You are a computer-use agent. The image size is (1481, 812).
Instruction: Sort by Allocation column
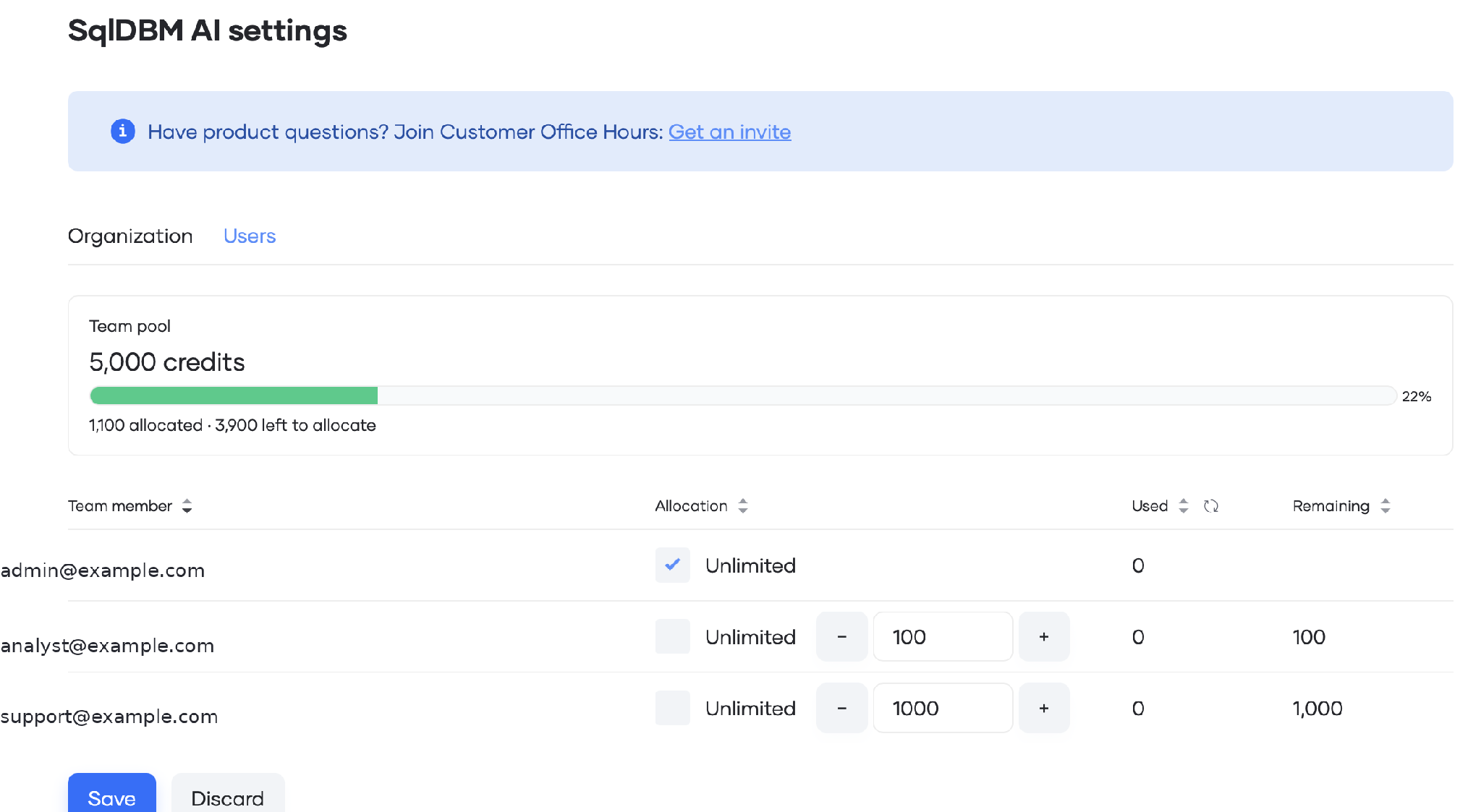pyautogui.click(x=743, y=506)
